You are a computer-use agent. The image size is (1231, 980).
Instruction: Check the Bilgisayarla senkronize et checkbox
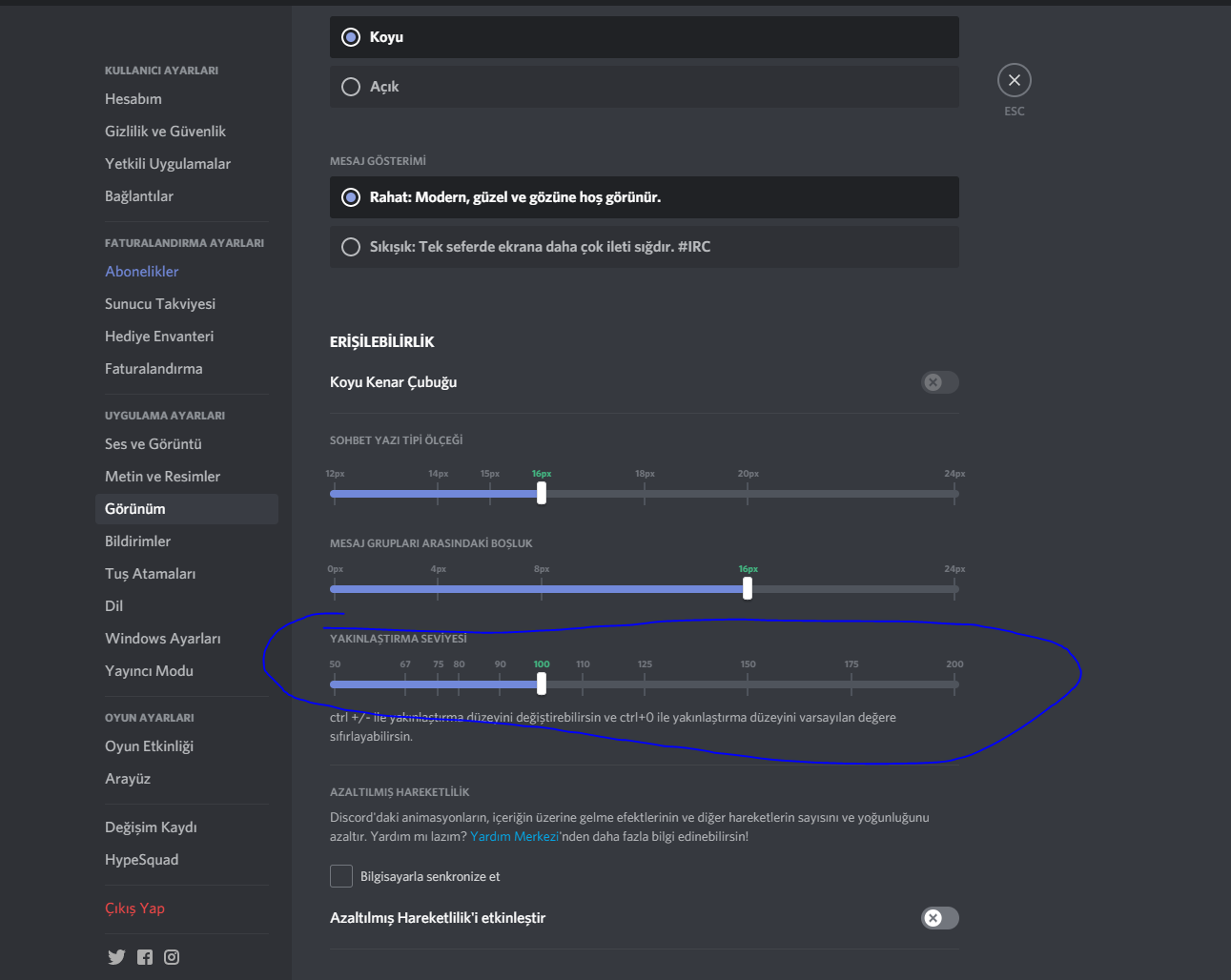[x=341, y=876]
